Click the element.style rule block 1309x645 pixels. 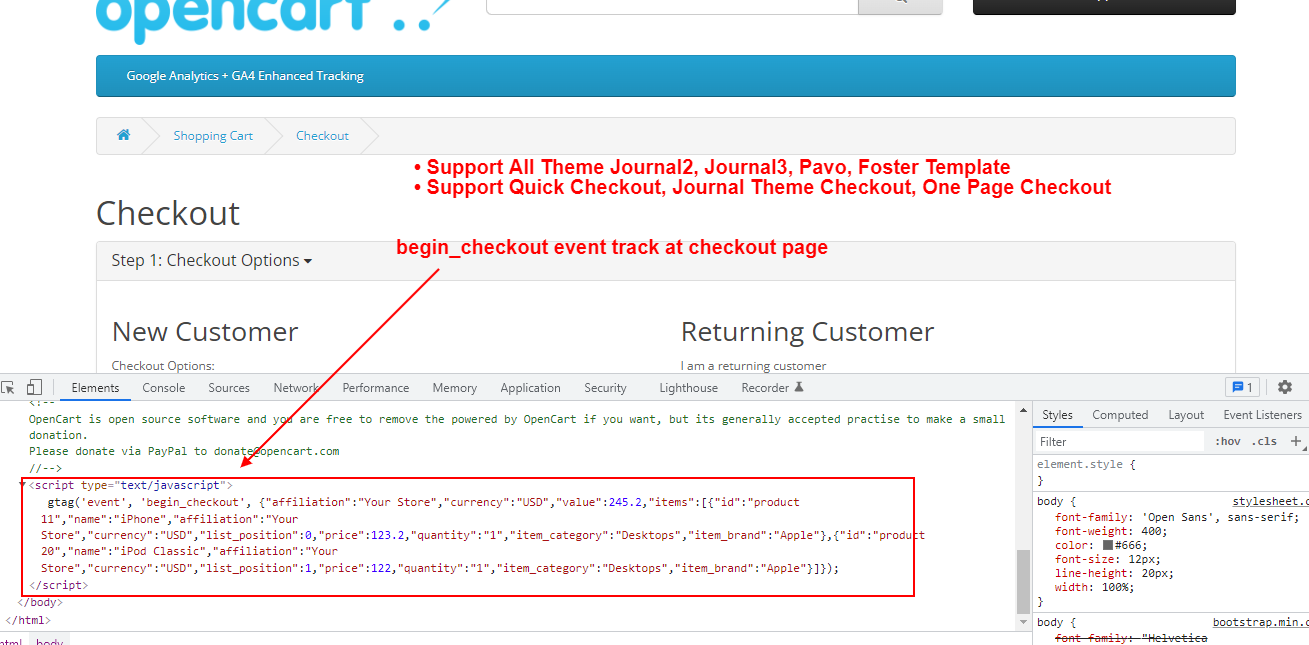coord(1170,472)
